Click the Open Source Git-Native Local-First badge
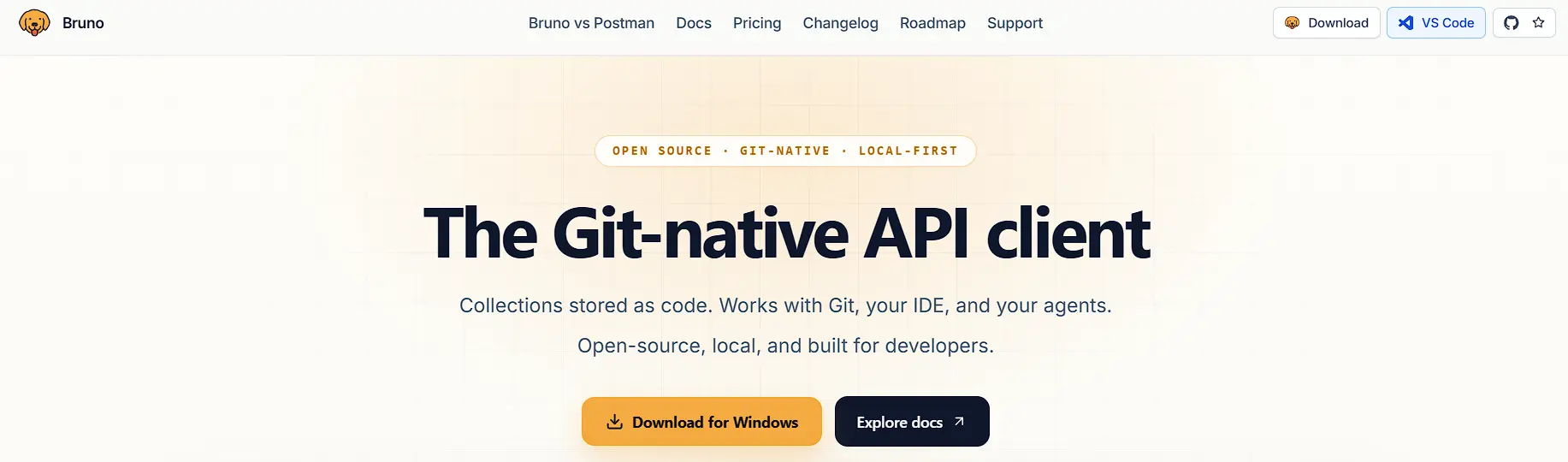This screenshot has width=1568, height=462. (x=785, y=151)
